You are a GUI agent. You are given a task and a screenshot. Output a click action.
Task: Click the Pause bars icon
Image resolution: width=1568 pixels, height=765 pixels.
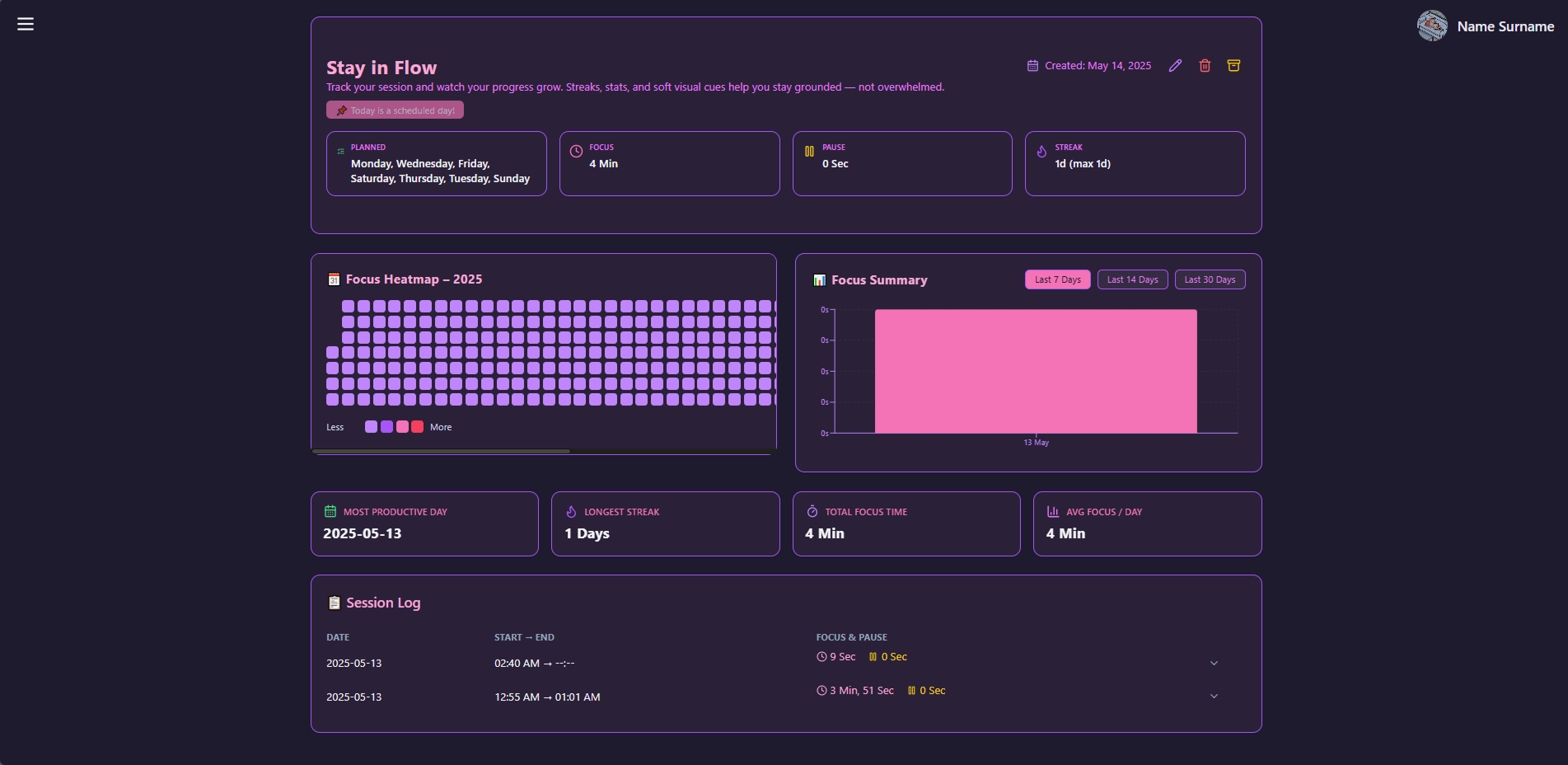pos(809,151)
